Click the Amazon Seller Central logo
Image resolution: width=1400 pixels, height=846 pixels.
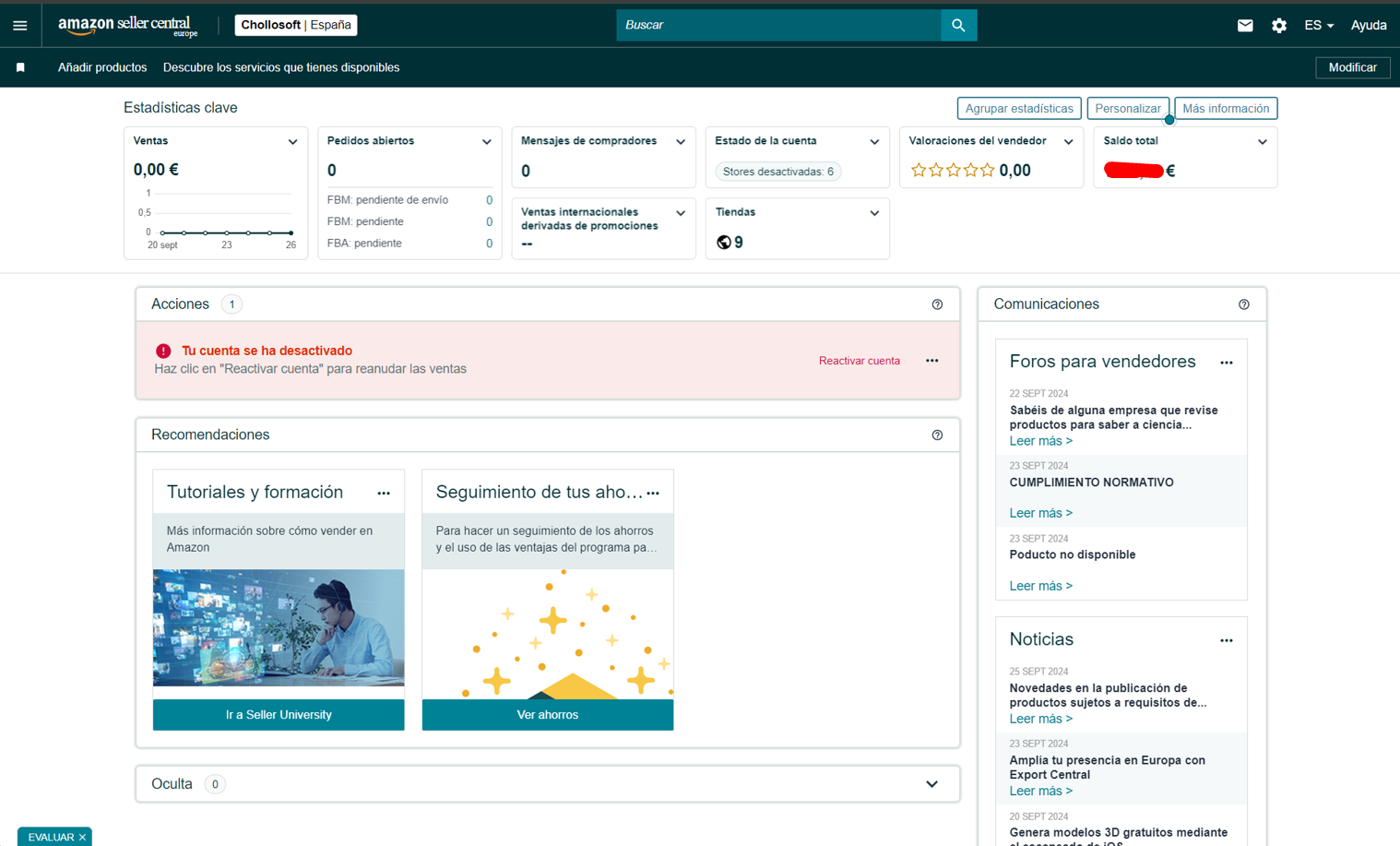127,26
